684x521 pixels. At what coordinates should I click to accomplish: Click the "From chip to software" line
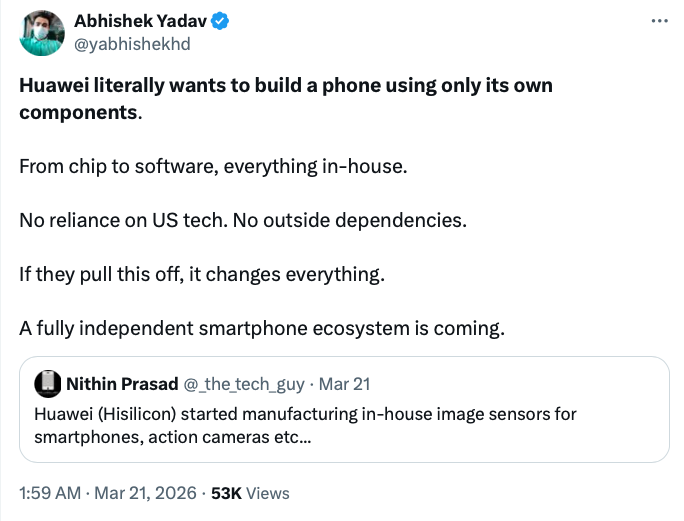click(x=213, y=165)
